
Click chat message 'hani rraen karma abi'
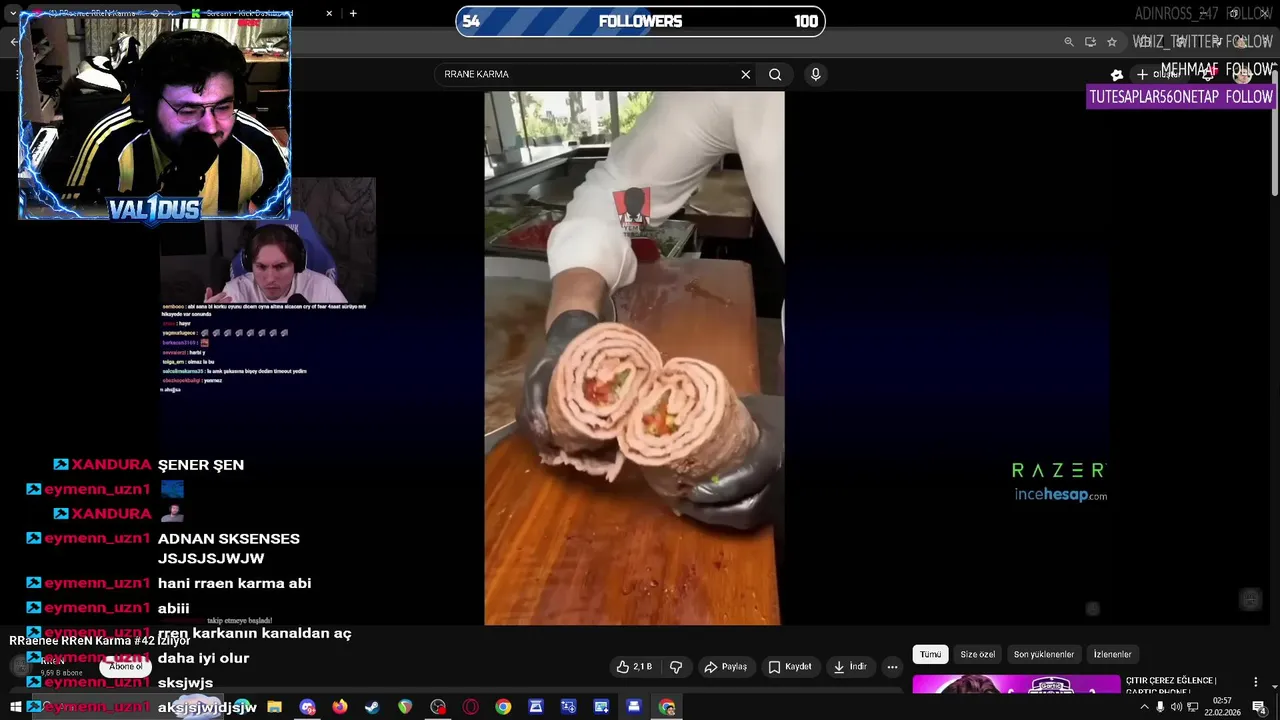[234, 583]
